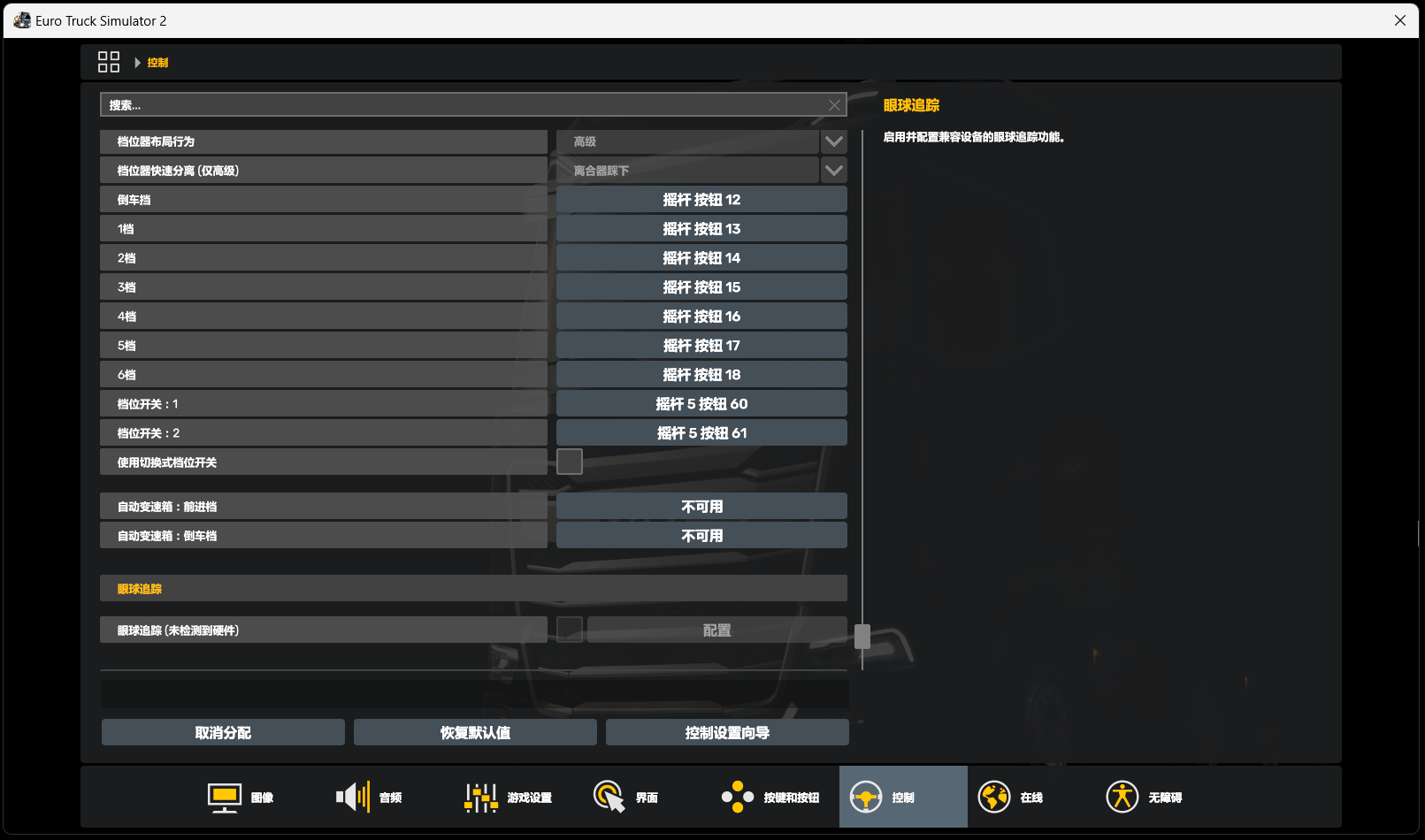
Task: Switch to the 控制 settings tab
Action: click(x=902, y=797)
